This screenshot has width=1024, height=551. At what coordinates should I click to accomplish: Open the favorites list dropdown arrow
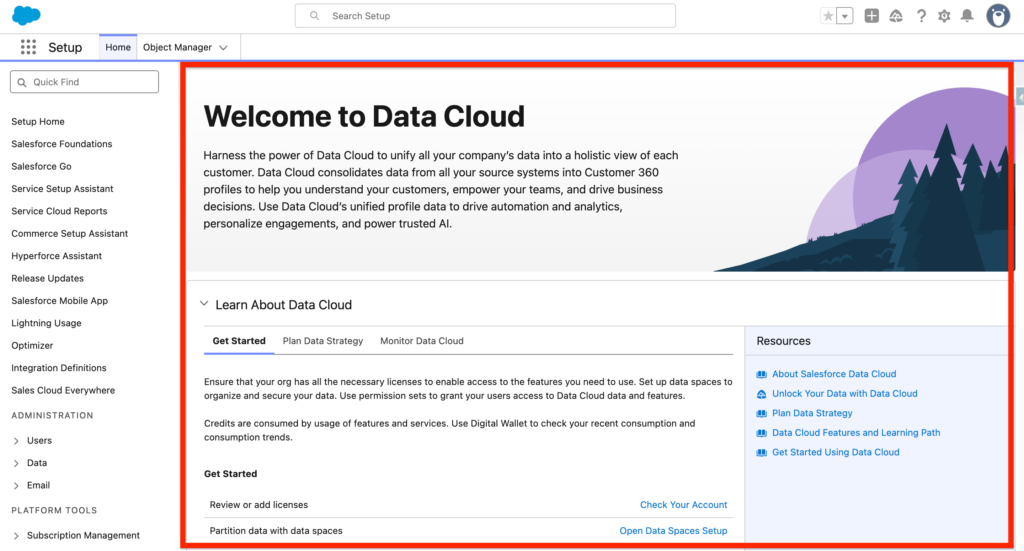coord(845,16)
